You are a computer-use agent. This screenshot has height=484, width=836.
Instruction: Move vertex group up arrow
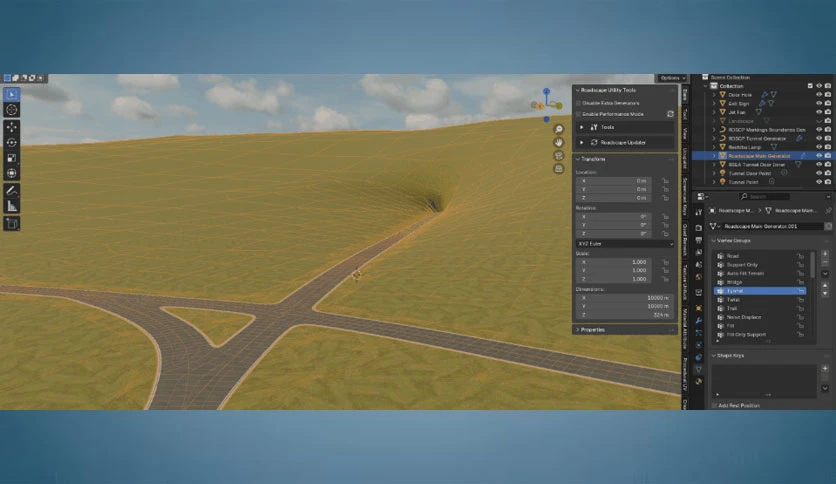tap(825, 285)
